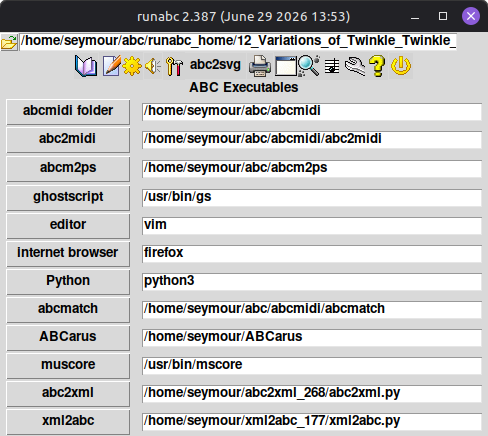
Task: Focus the abc file path field at top
Action: pyautogui.click(x=238, y=41)
